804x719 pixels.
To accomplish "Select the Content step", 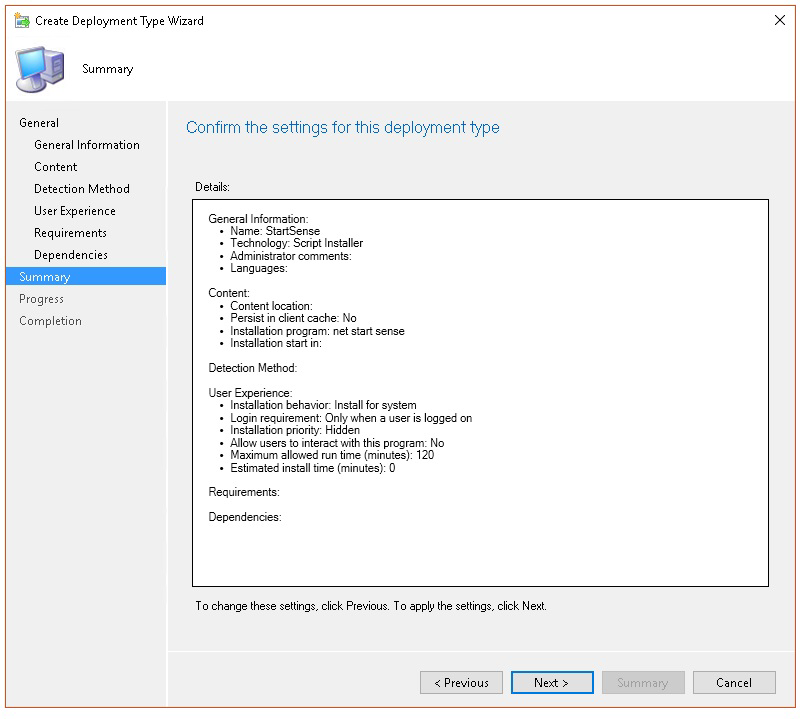I will point(56,167).
